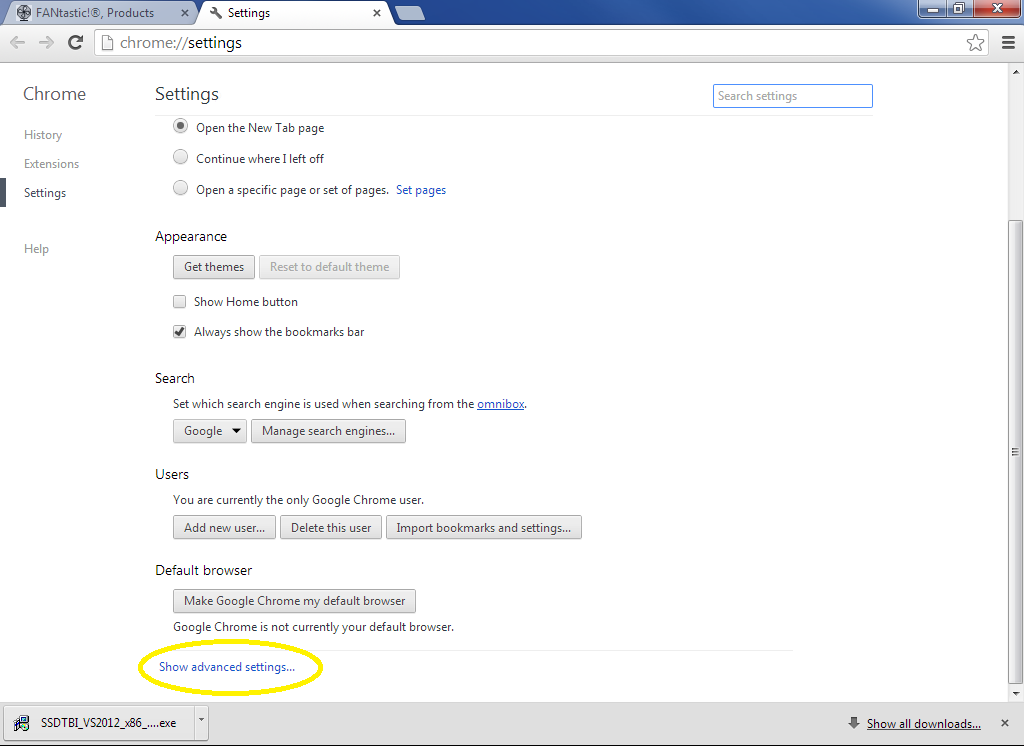Click Delete this user button
The image size is (1024, 748).
pos(331,528)
